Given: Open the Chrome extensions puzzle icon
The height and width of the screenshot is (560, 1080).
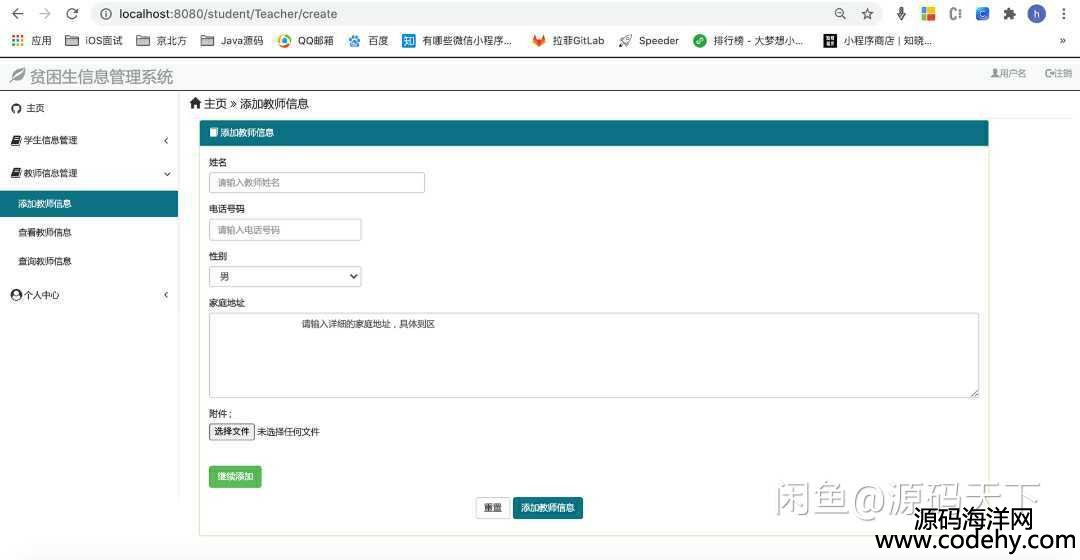Looking at the screenshot, I should coord(1009,14).
